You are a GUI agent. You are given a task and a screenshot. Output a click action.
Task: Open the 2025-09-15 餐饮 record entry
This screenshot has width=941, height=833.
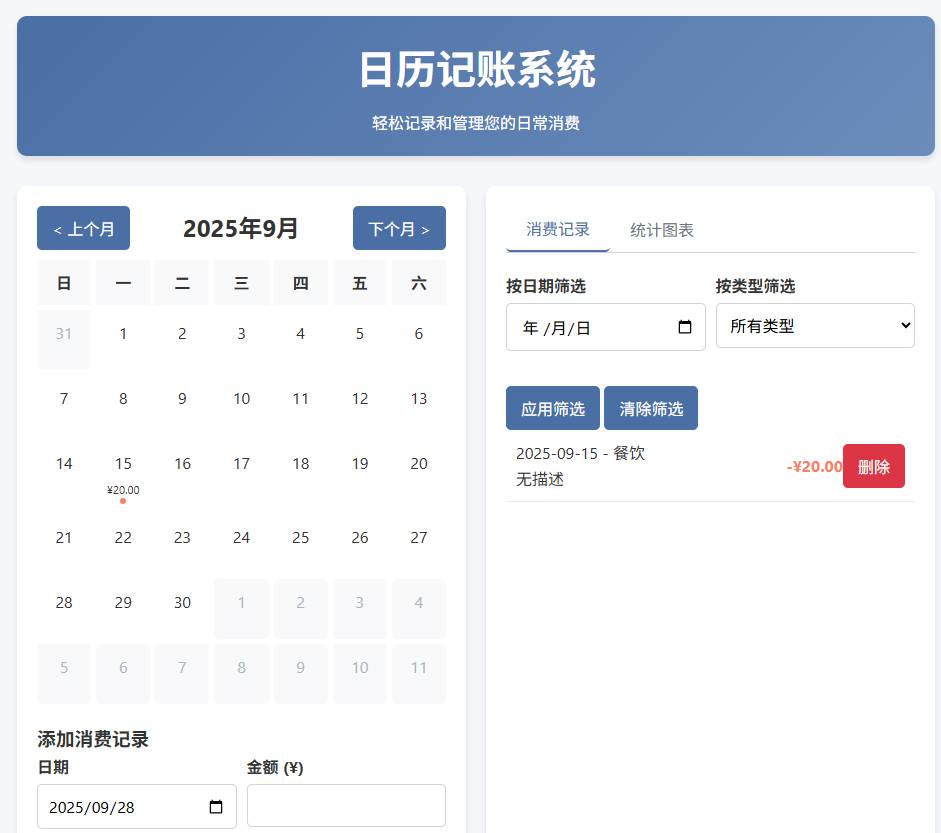(640, 466)
